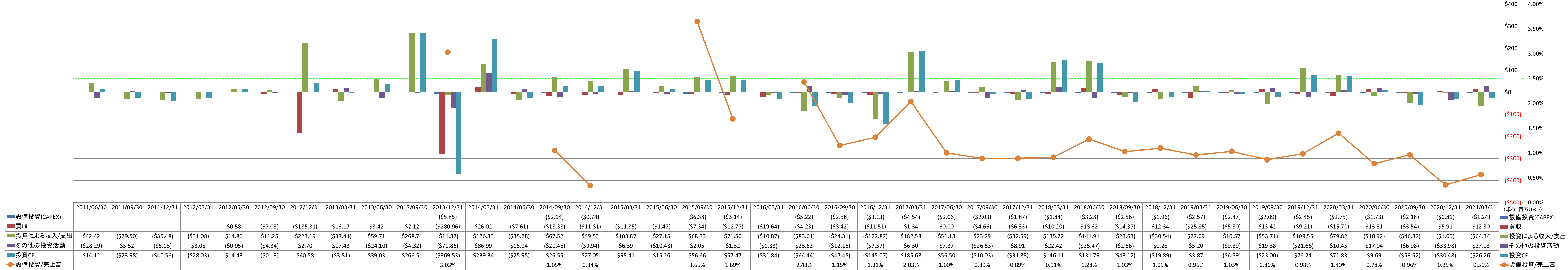This screenshot has width=1568, height=270.
Task: Click the ($369.53) cell in 投資CF row
Action: tap(447, 255)
